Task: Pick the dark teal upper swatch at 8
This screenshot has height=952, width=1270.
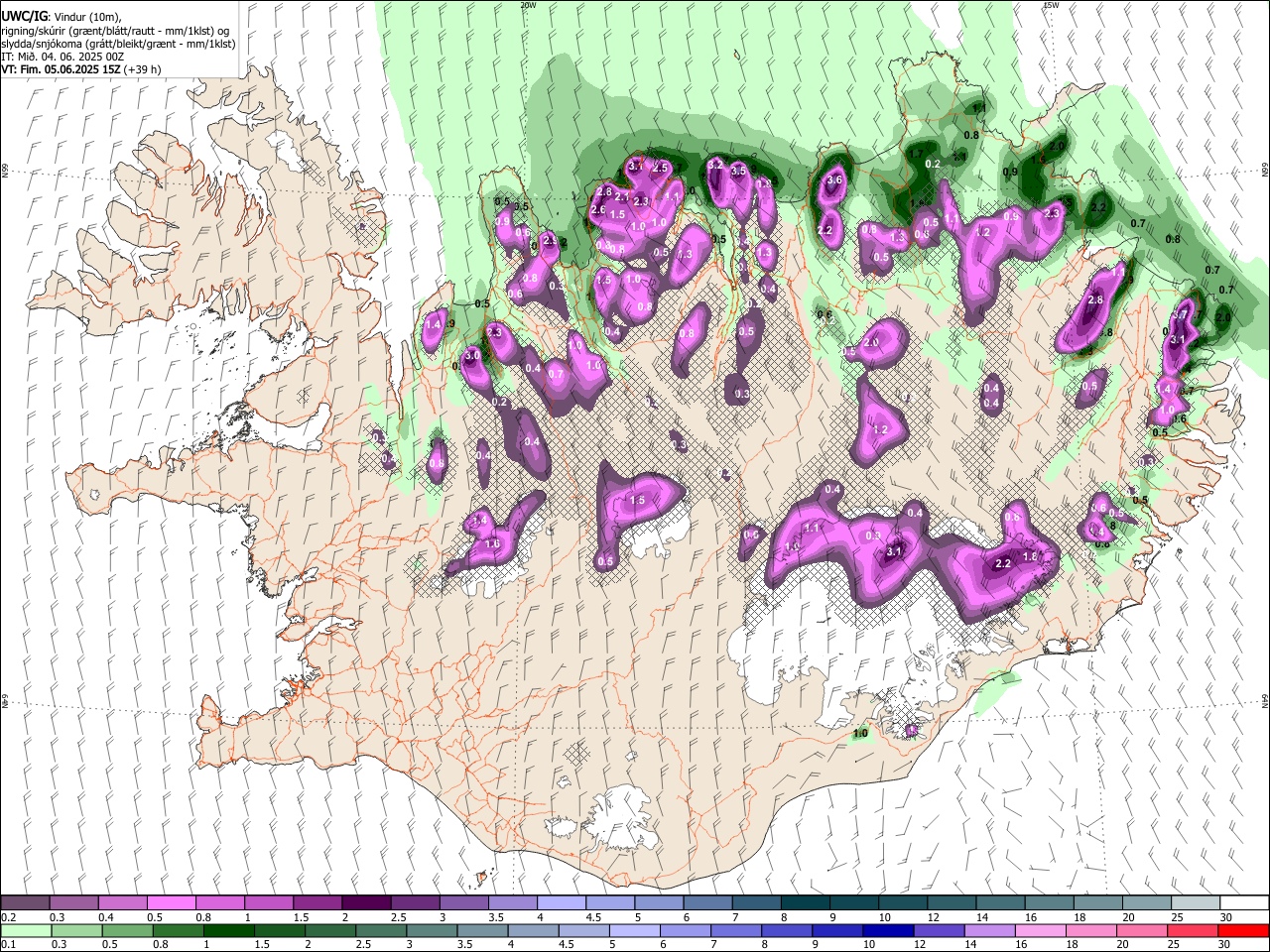Action: tap(804, 902)
